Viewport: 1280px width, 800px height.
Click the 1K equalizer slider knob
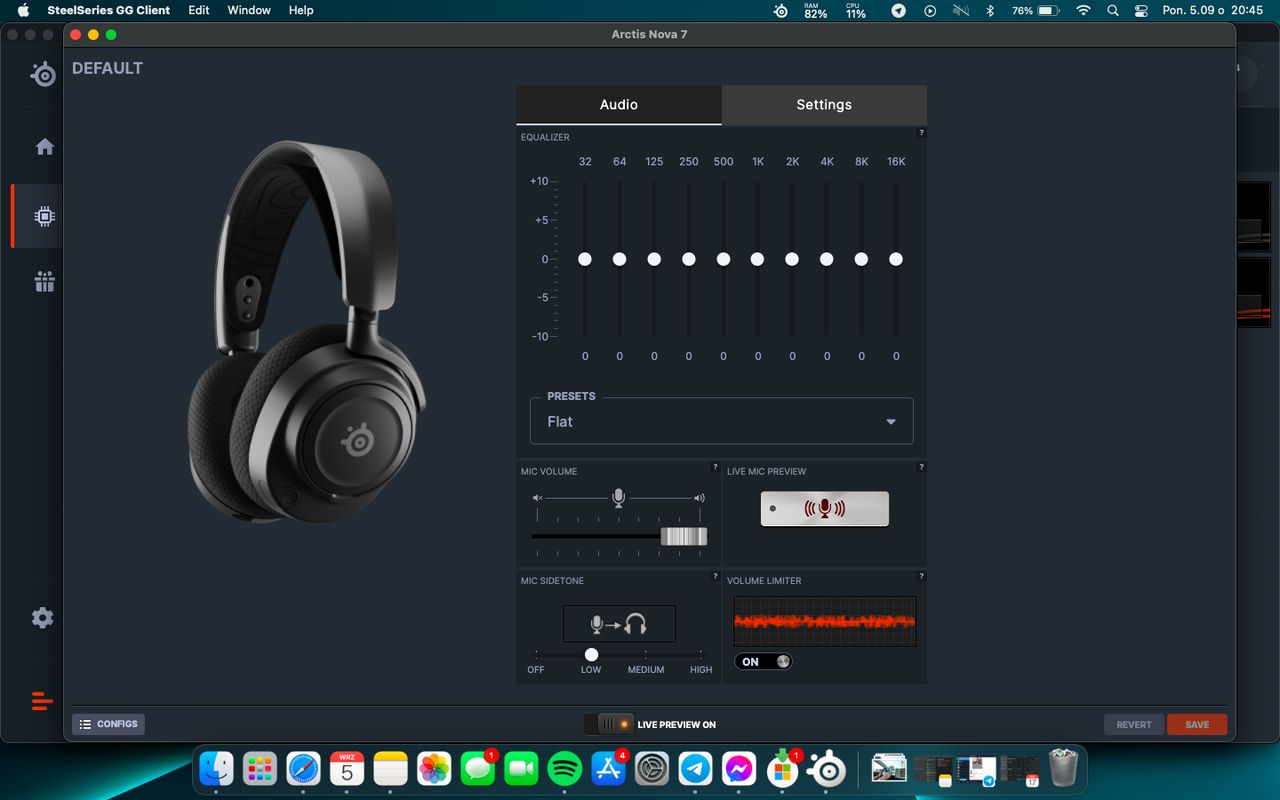point(757,259)
